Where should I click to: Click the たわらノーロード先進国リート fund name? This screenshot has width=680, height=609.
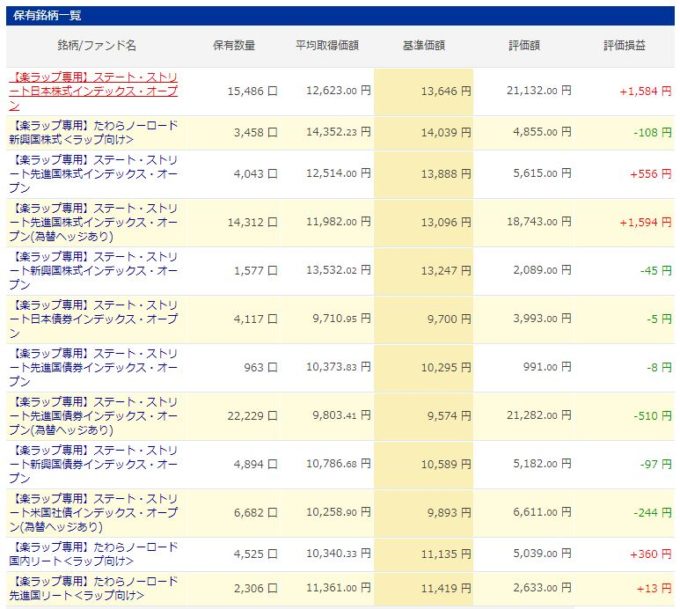click(x=93, y=589)
